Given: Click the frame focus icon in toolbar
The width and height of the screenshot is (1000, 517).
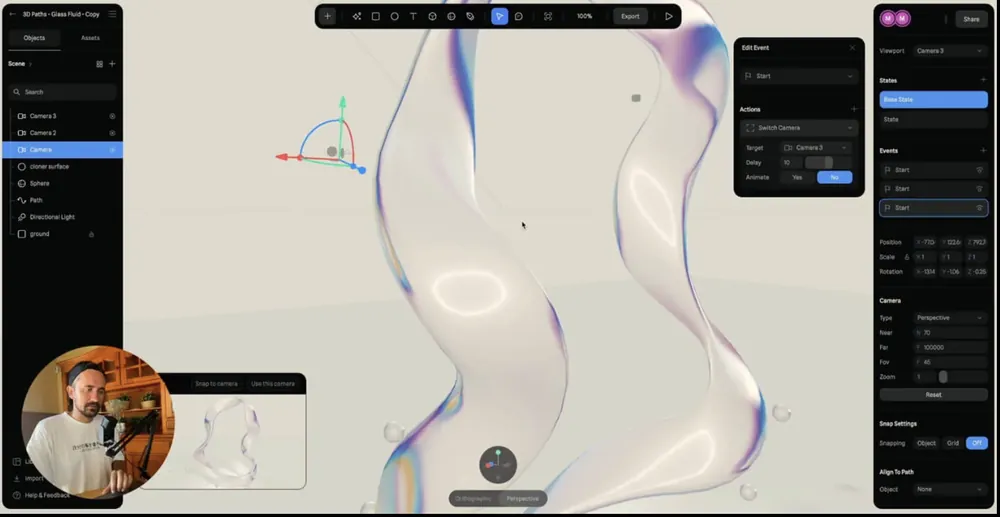Looking at the screenshot, I should pos(548,17).
